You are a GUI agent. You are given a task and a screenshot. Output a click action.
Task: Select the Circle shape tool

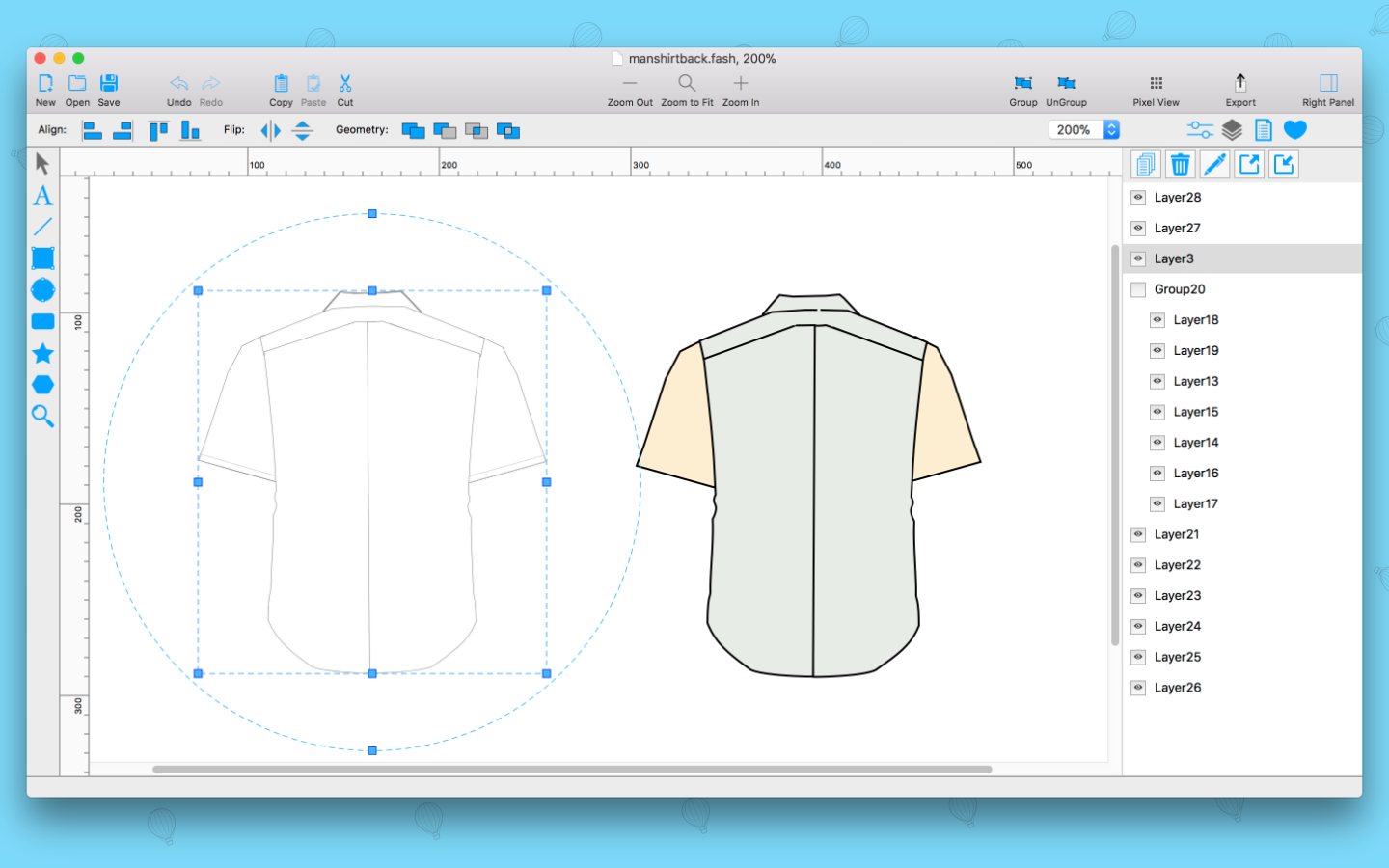point(42,289)
